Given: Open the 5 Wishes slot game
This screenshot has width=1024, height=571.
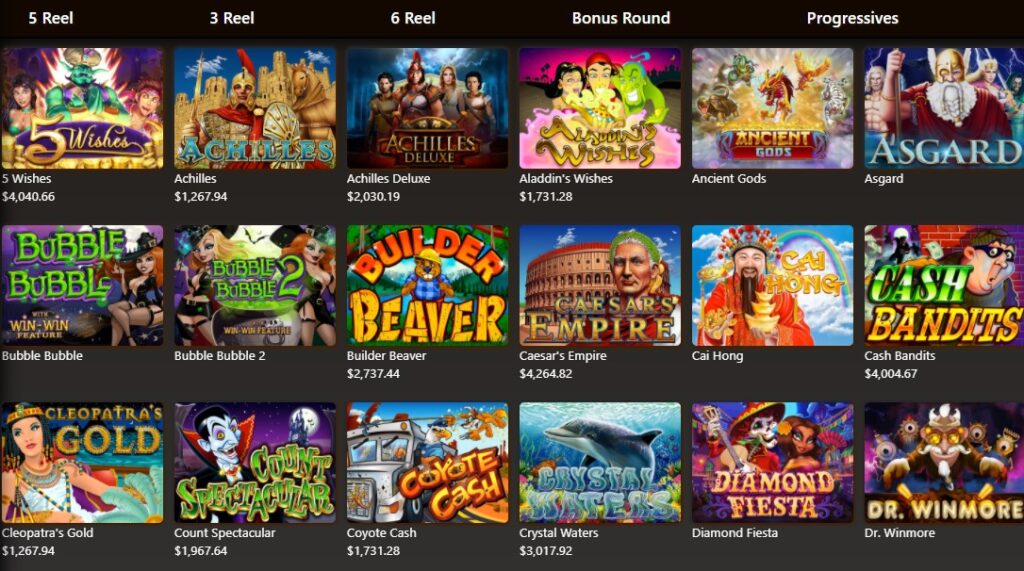Looking at the screenshot, I should coord(82,108).
